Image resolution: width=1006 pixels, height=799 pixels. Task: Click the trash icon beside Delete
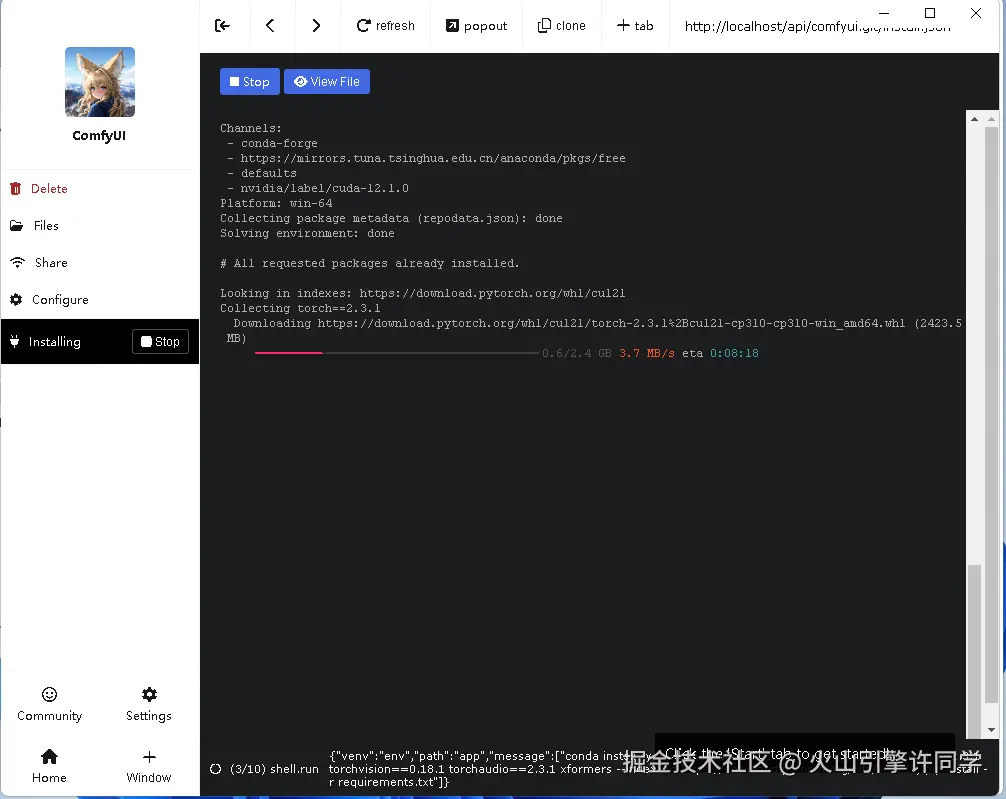tap(15, 189)
